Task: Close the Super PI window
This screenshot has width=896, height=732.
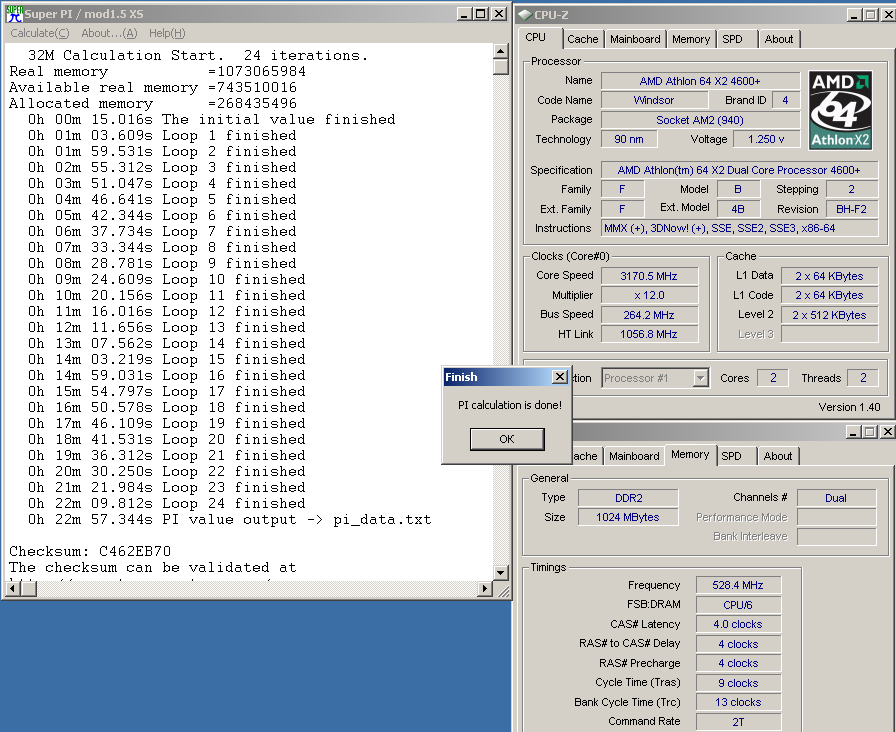Action: point(499,14)
